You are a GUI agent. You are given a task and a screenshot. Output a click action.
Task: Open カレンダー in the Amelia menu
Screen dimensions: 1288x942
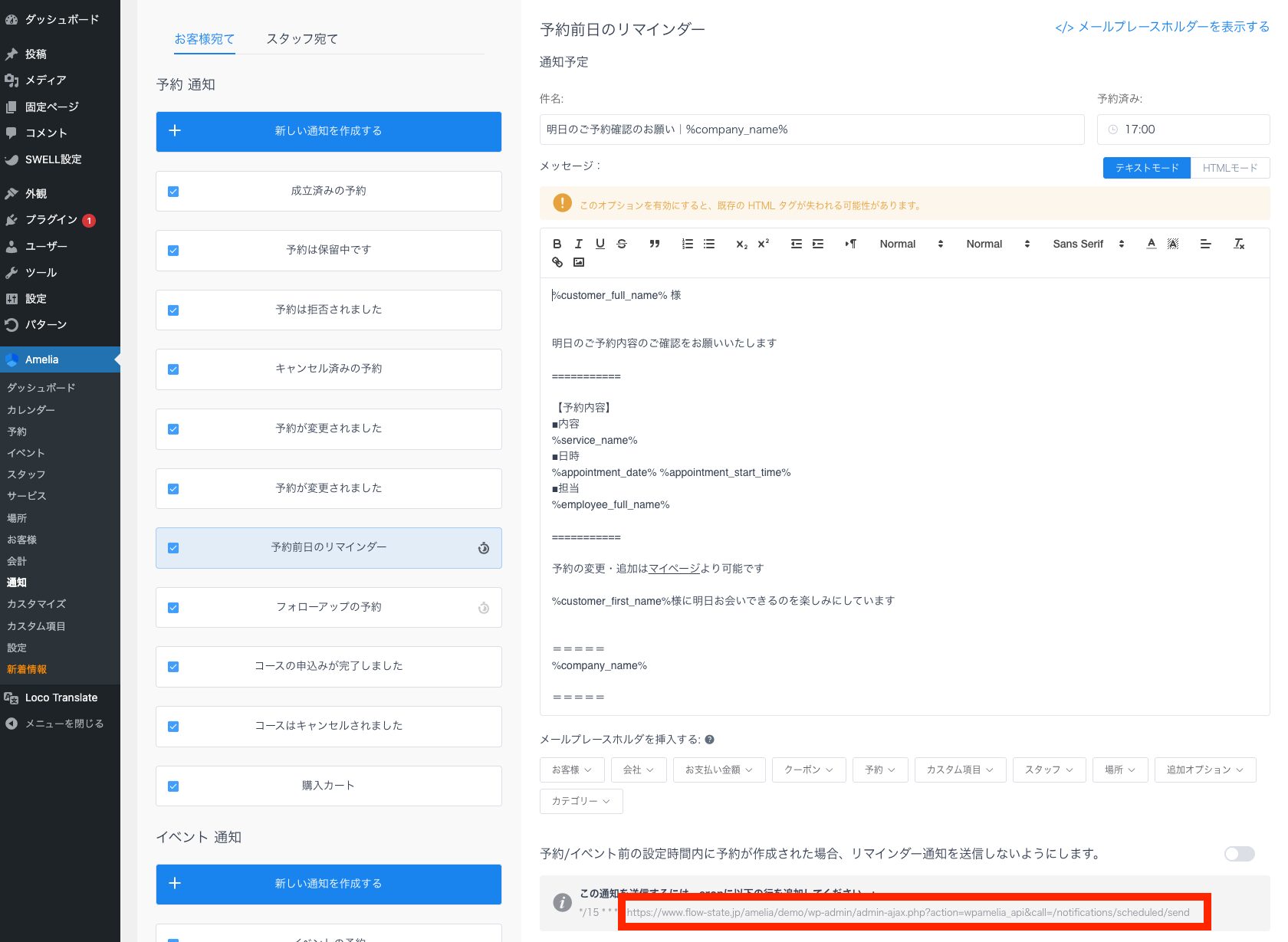(31, 410)
